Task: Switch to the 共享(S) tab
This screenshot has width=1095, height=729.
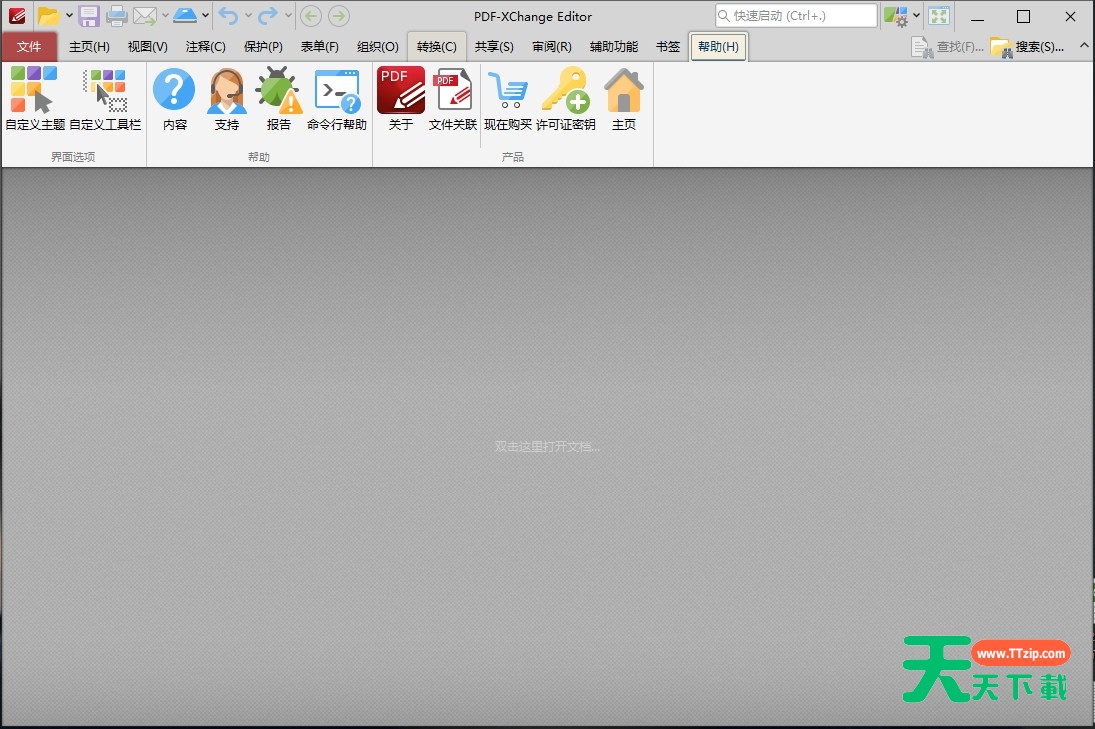Action: click(x=494, y=47)
